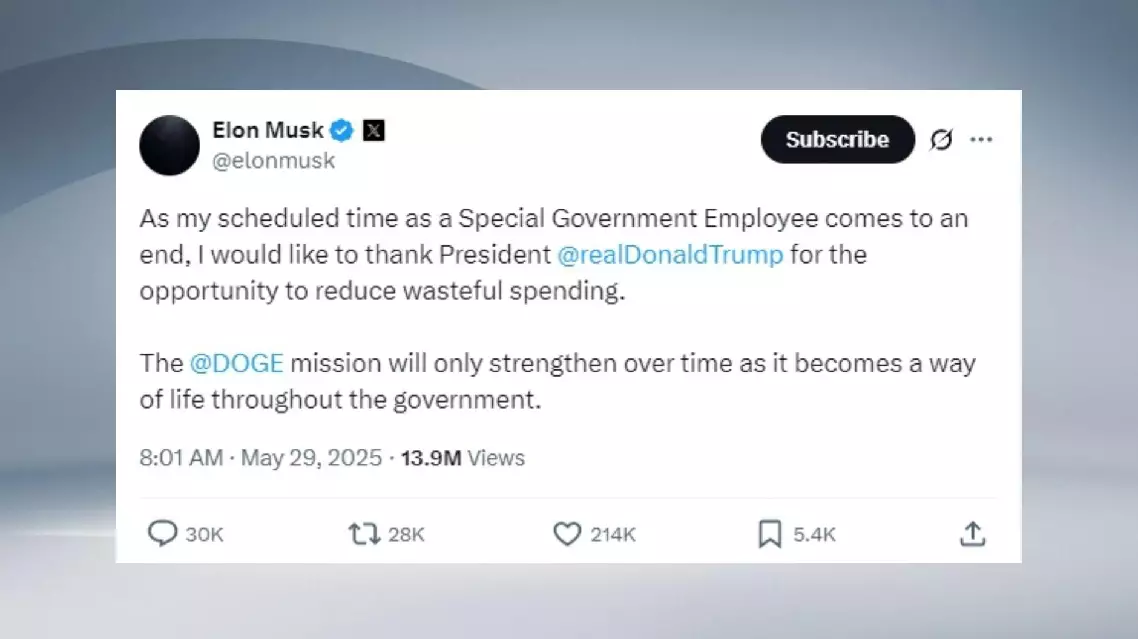
Task: Click the 8:01 AM May 29, 2025 timestamp
Action: [261, 458]
